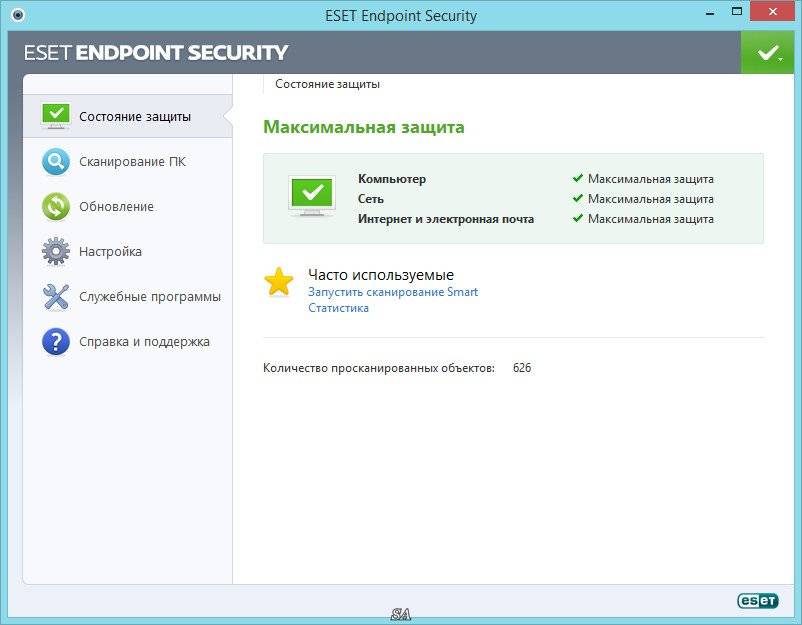Click Максимальная защита status in Сеть row
The height and width of the screenshot is (625, 802).
[x=651, y=199]
